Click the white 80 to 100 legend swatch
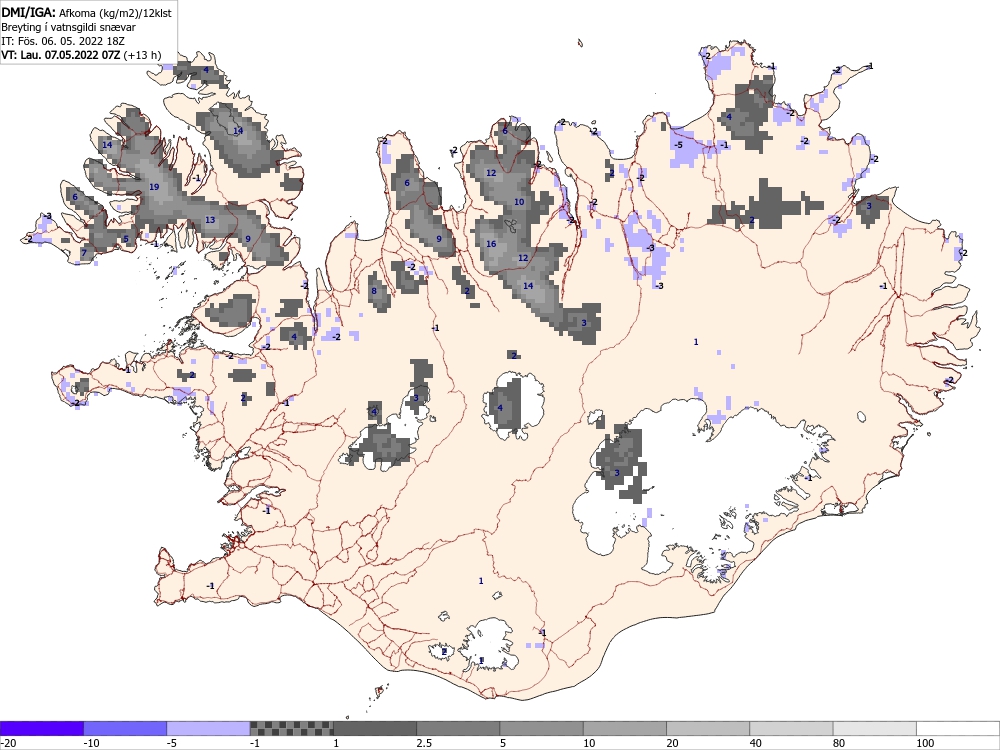1000x750 pixels. (x=874, y=728)
